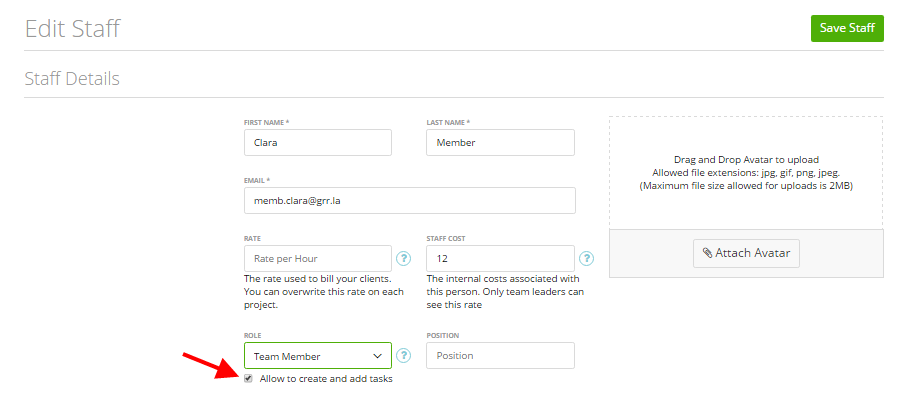
Task: Click the 'Allow to create and add tasks' label
Action: pyautogui.click(x=326, y=379)
